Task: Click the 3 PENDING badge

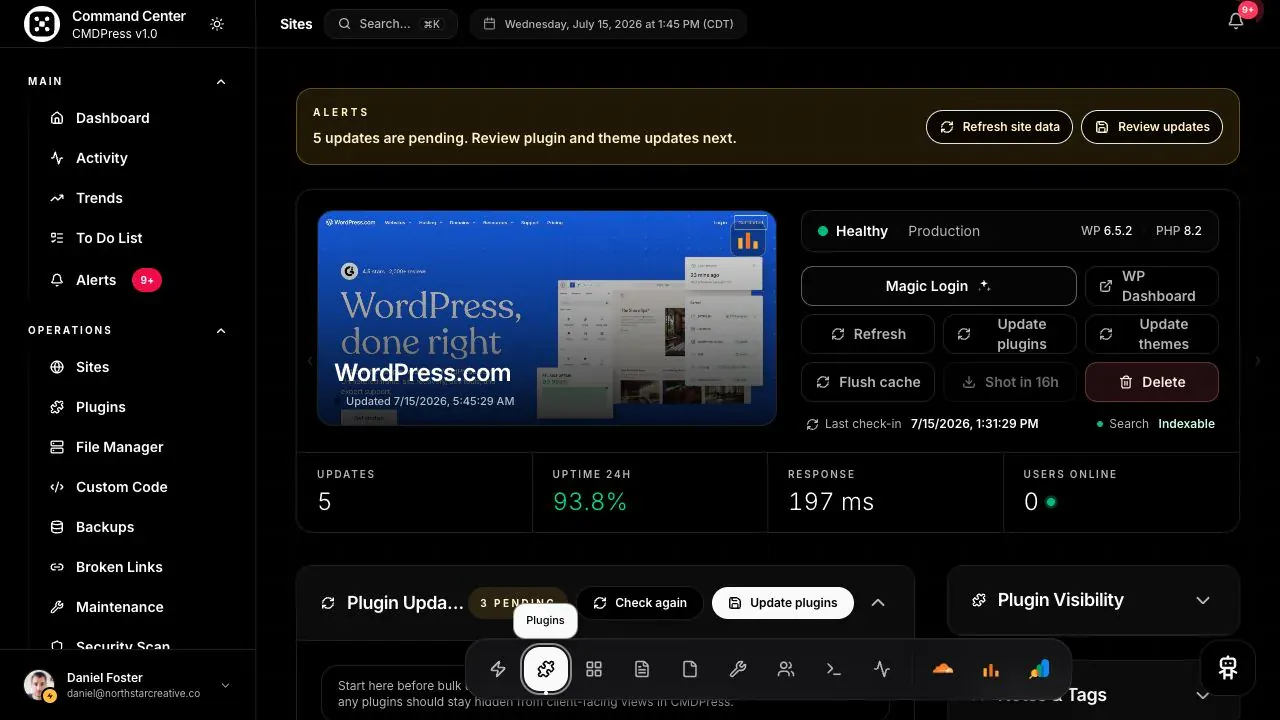Action: 518,603
